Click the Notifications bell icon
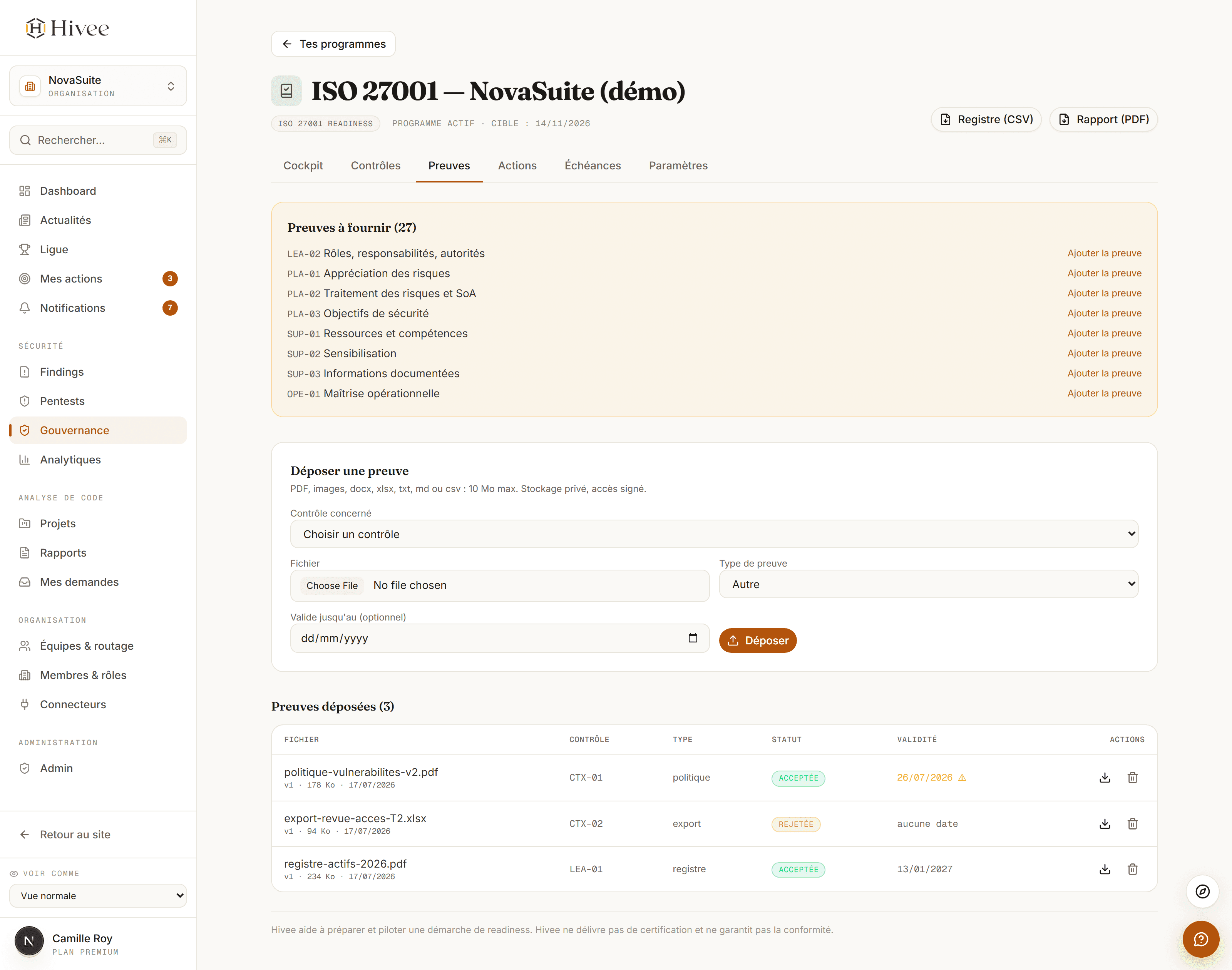1232x970 pixels. [x=24, y=308]
